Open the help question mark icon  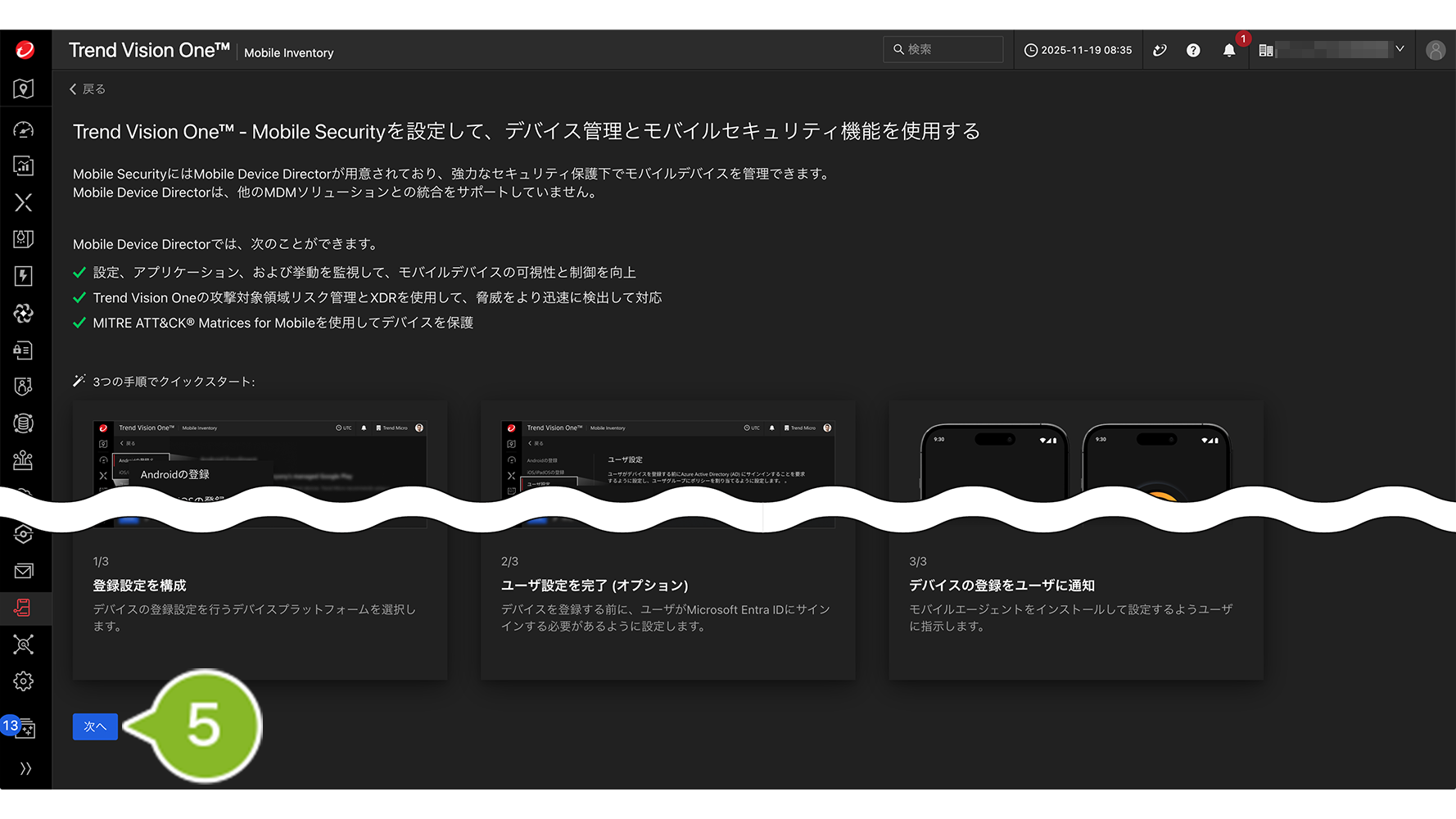[x=1193, y=51]
